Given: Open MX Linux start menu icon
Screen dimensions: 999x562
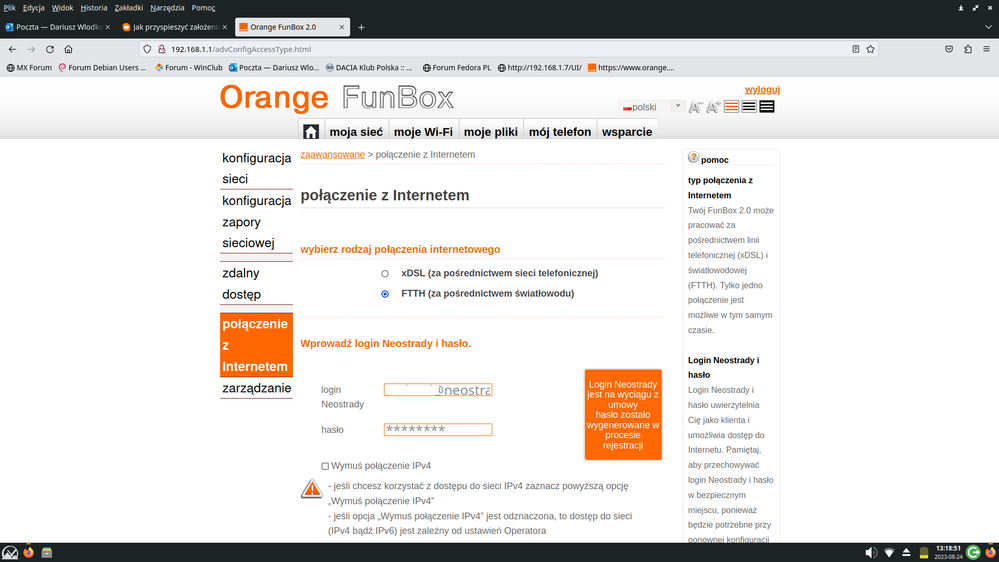Looking at the screenshot, I should 10,552.
